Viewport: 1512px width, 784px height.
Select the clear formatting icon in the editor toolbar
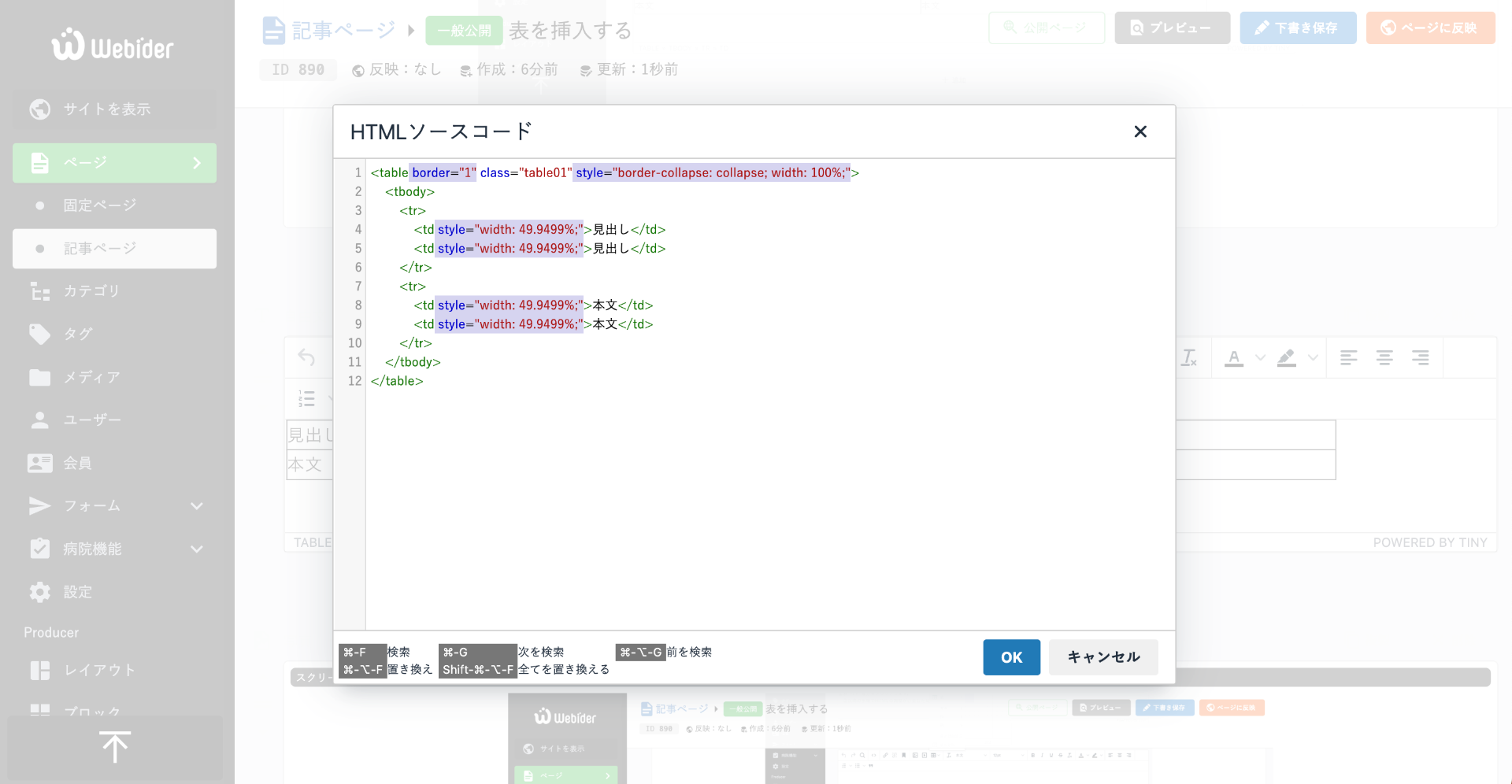(1189, 357)
